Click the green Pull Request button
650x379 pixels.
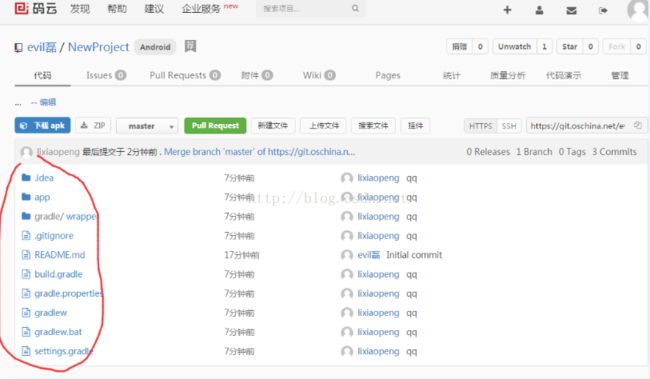point(215,126)
